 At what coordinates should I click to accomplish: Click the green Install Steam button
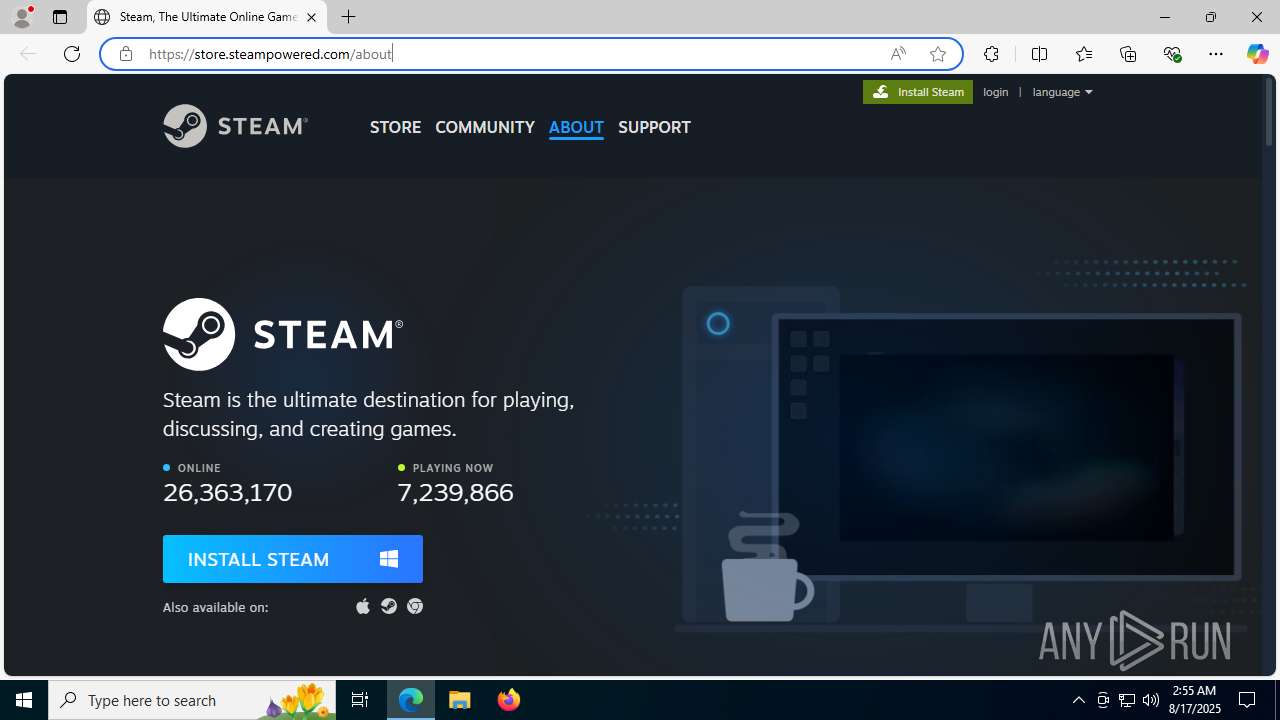point(918,92)
